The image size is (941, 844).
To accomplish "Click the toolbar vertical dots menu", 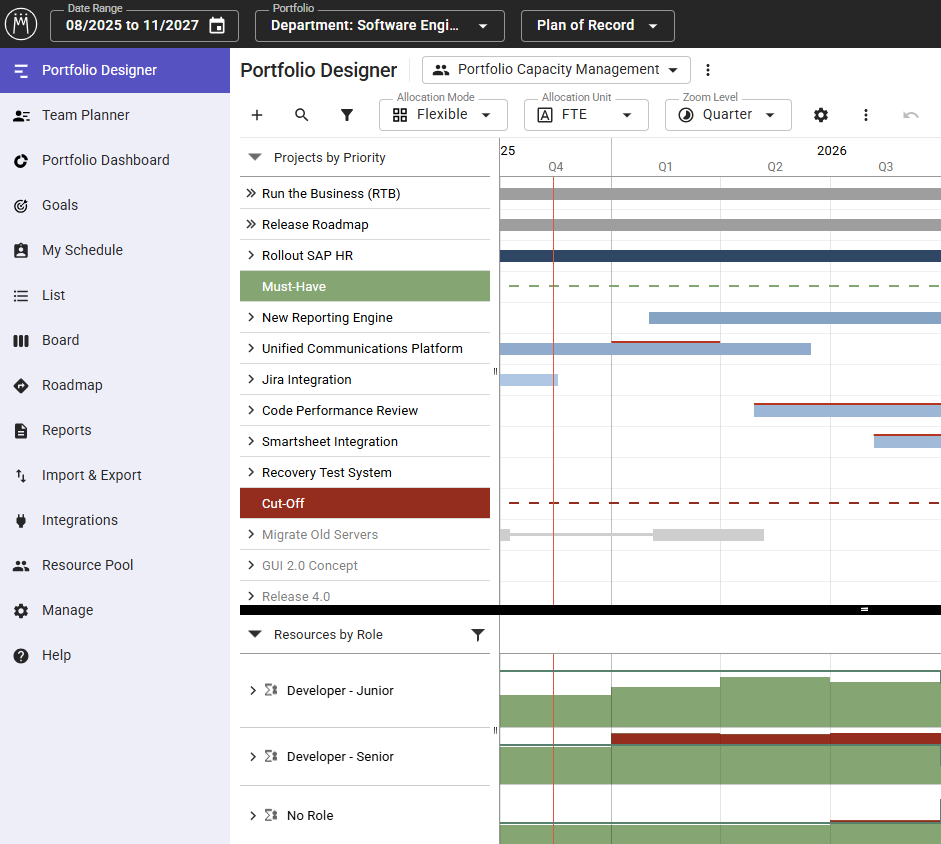I will point(866,115).
